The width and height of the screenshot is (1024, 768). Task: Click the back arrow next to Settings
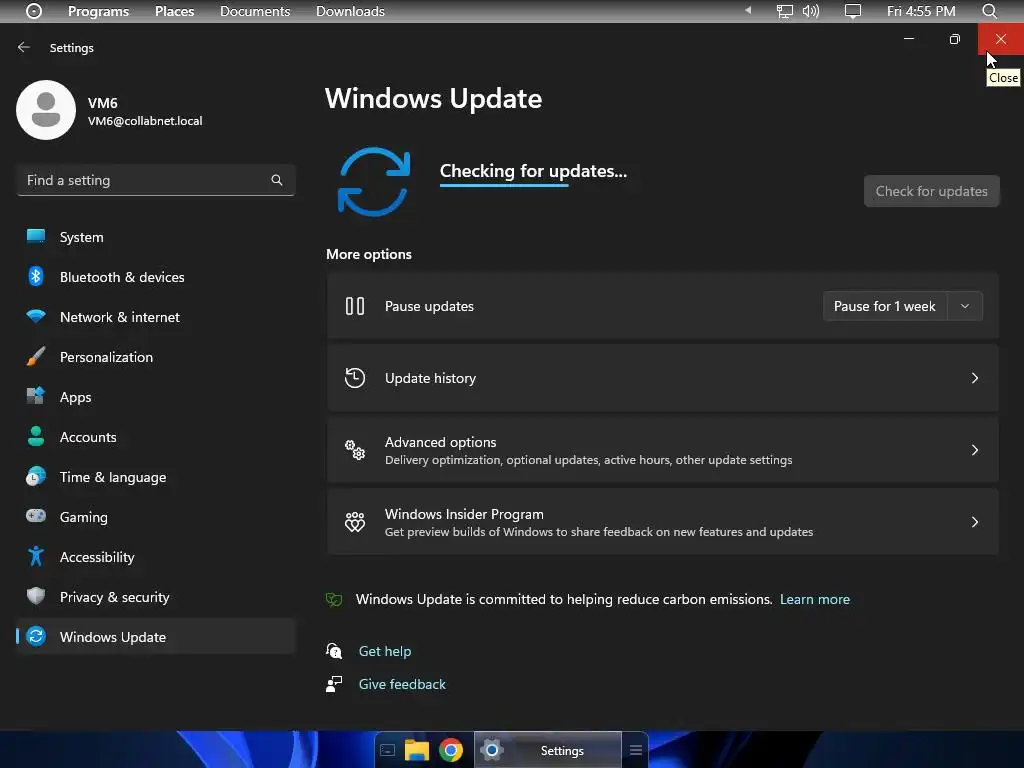24,47
